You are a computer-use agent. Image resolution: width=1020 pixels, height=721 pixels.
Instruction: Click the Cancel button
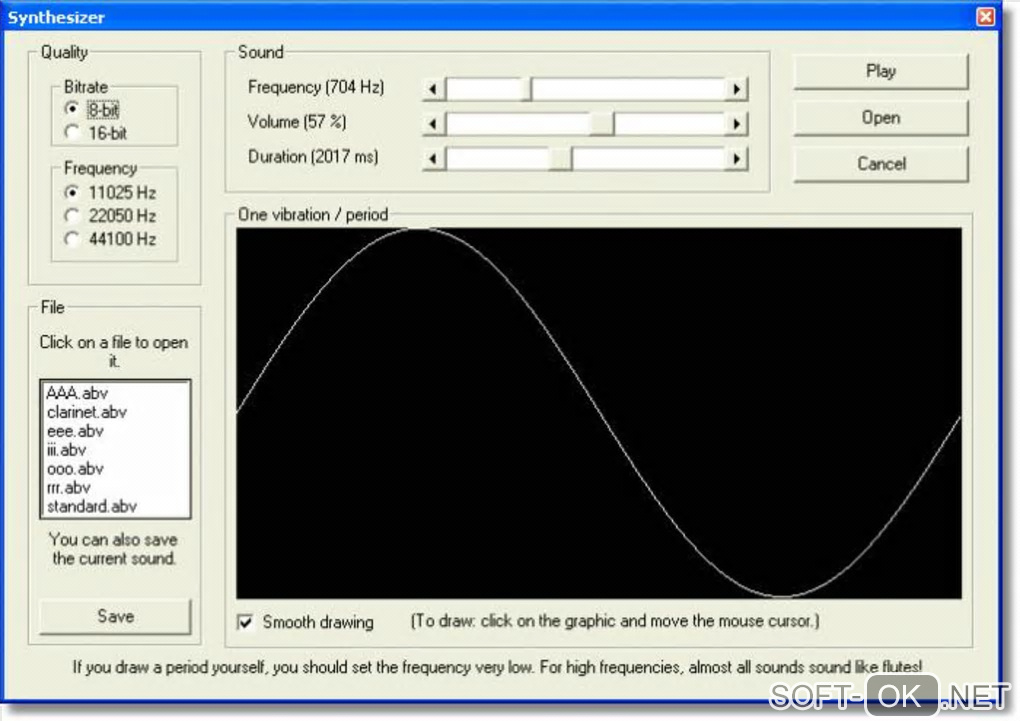click(x=881, y=163)
